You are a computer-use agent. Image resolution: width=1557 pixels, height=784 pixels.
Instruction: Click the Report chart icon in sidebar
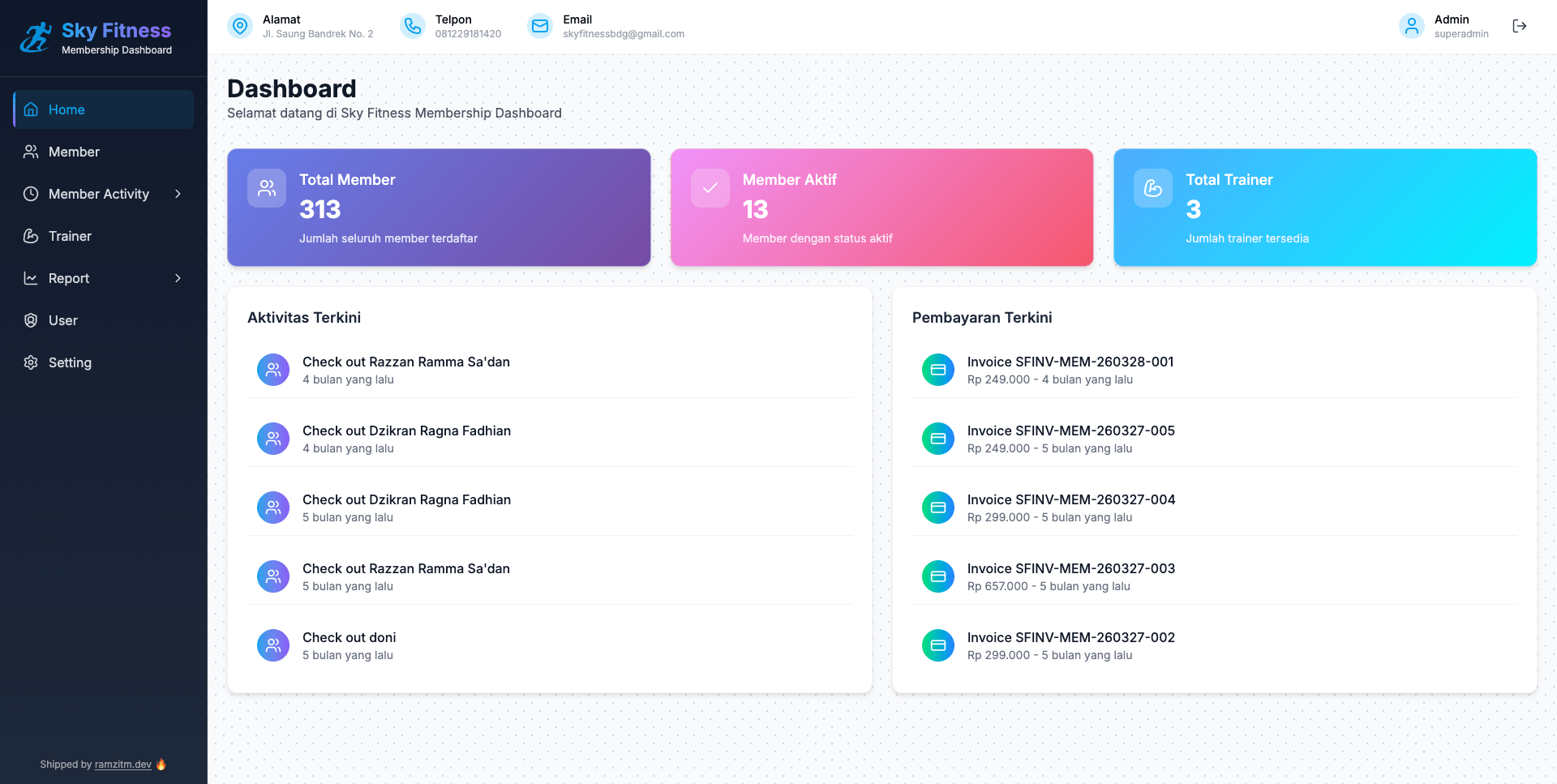[x=31, y=278]
